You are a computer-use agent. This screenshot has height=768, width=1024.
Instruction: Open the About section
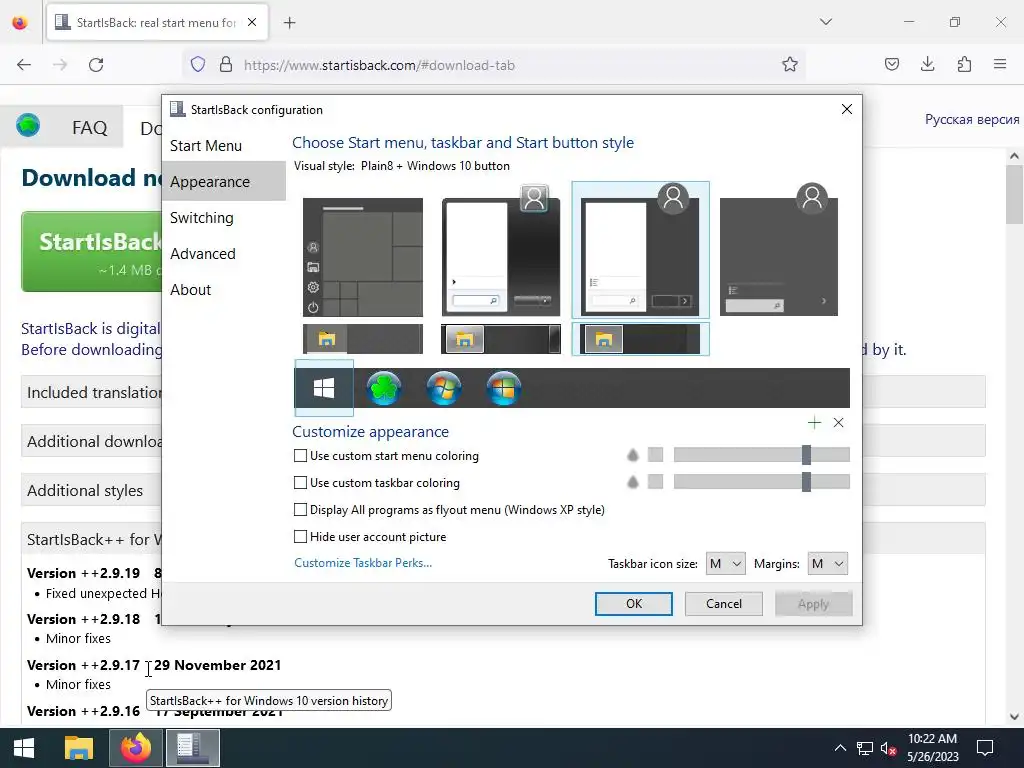click(x=190, y=289)
